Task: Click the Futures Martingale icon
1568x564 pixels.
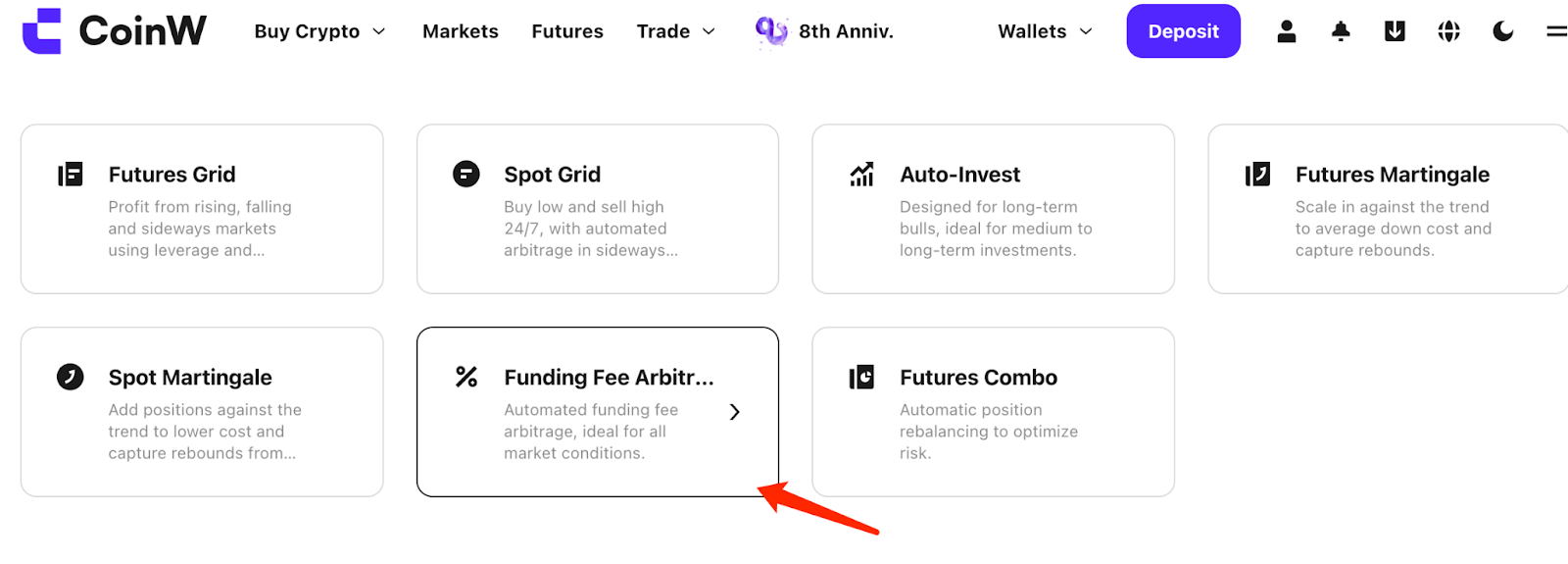Action: pos(1257,175)
